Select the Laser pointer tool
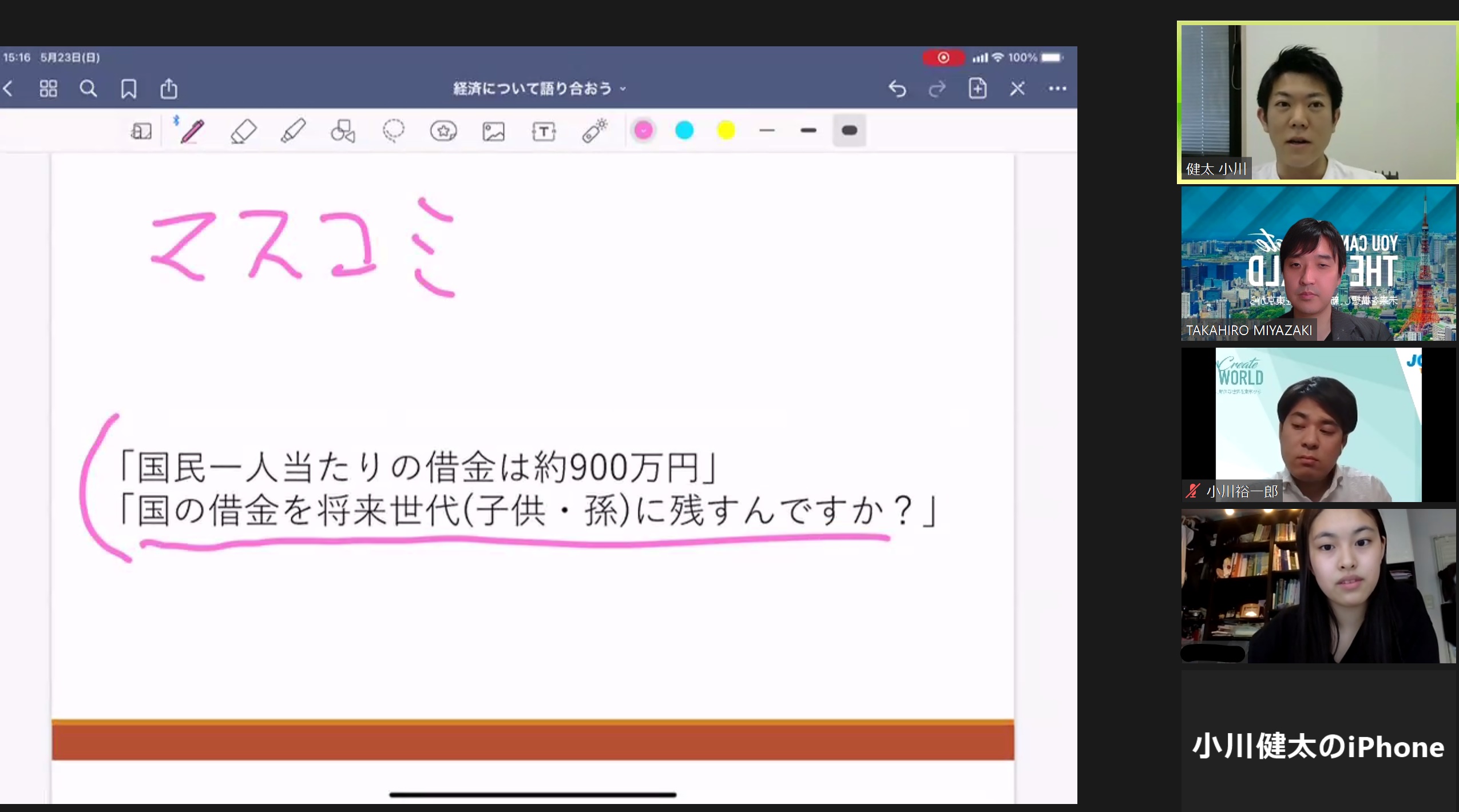Screen dimensions: 1459x812 pyautogui.click(x=594, y=130)
